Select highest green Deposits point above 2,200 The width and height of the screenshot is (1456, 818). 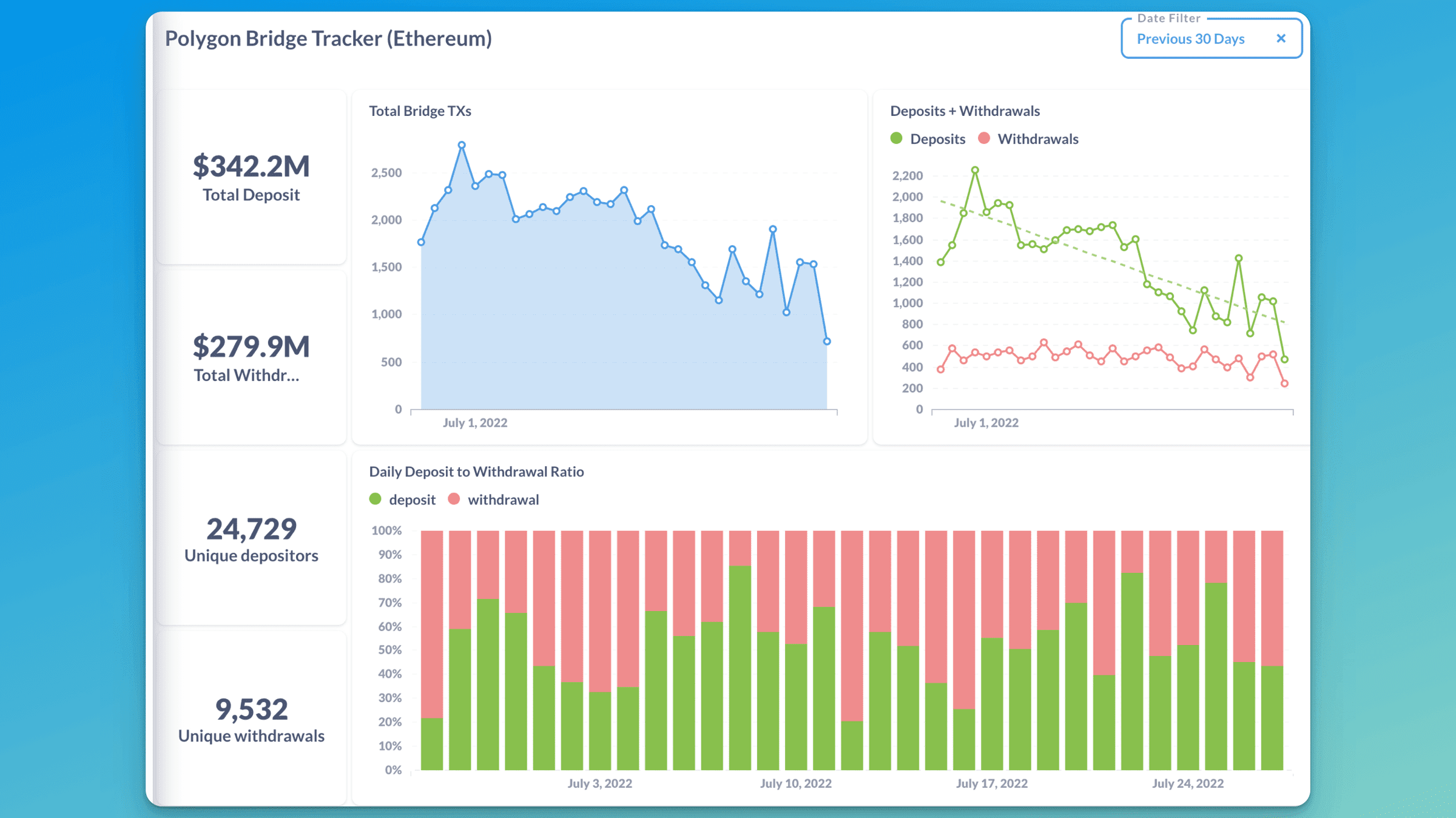(x=975, y=171)
